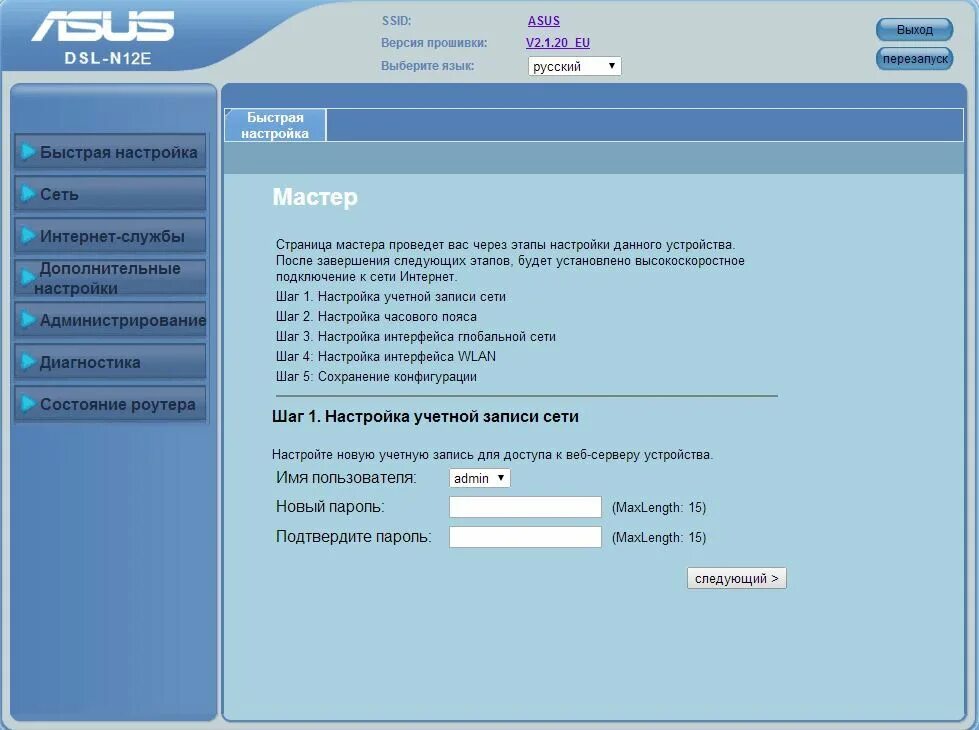The image size is (979, 730).
Task: Click the SSID: label in the header
Action: click(396, 21)
